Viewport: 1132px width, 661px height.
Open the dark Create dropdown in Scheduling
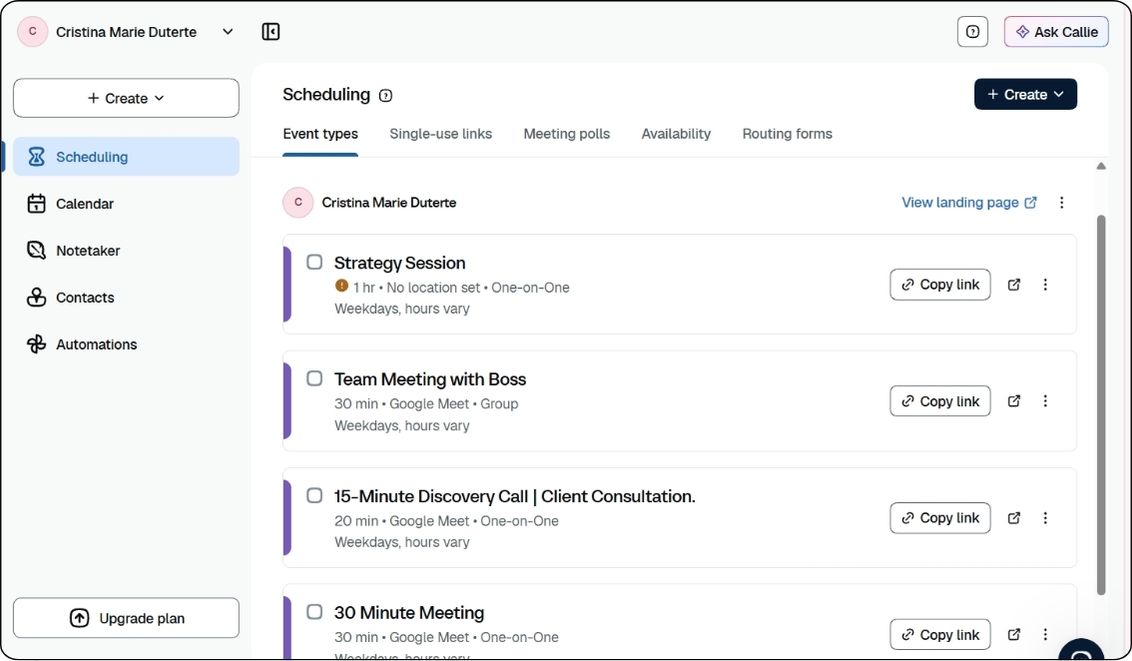point(1025,95)
